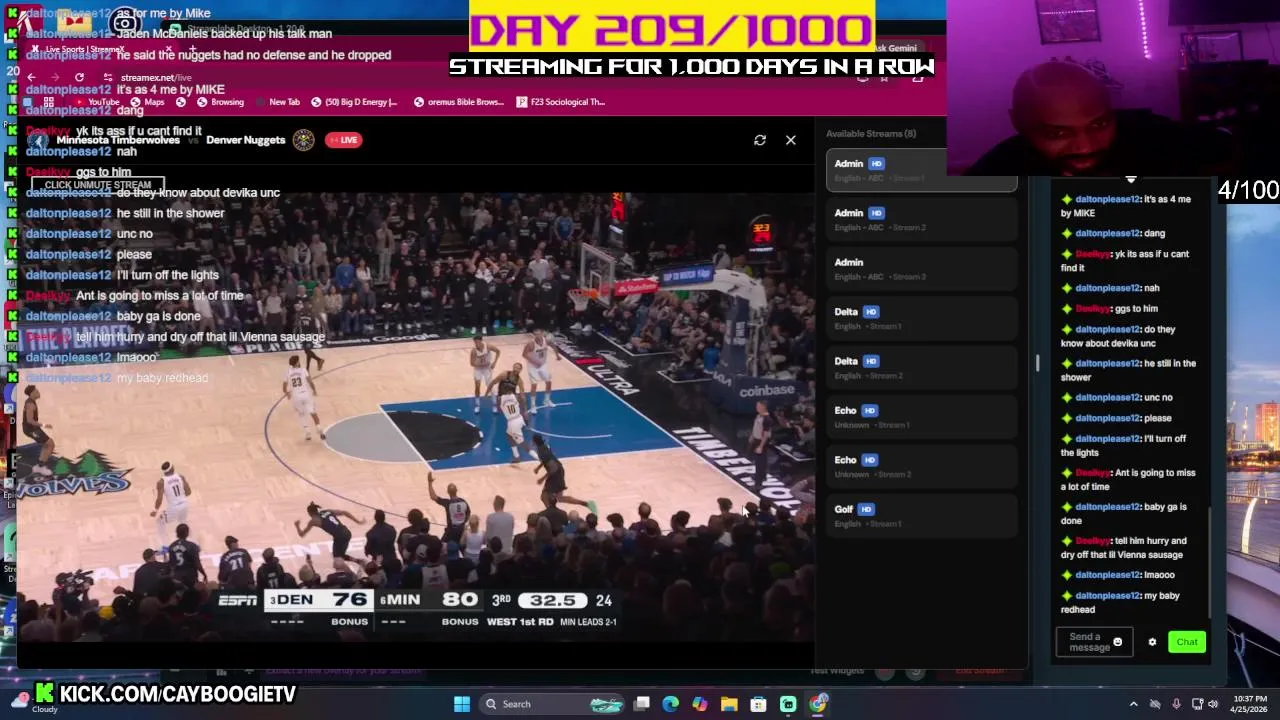
Task: Click the Denver Nuggets team logo
Action: [x=303, y=140]
